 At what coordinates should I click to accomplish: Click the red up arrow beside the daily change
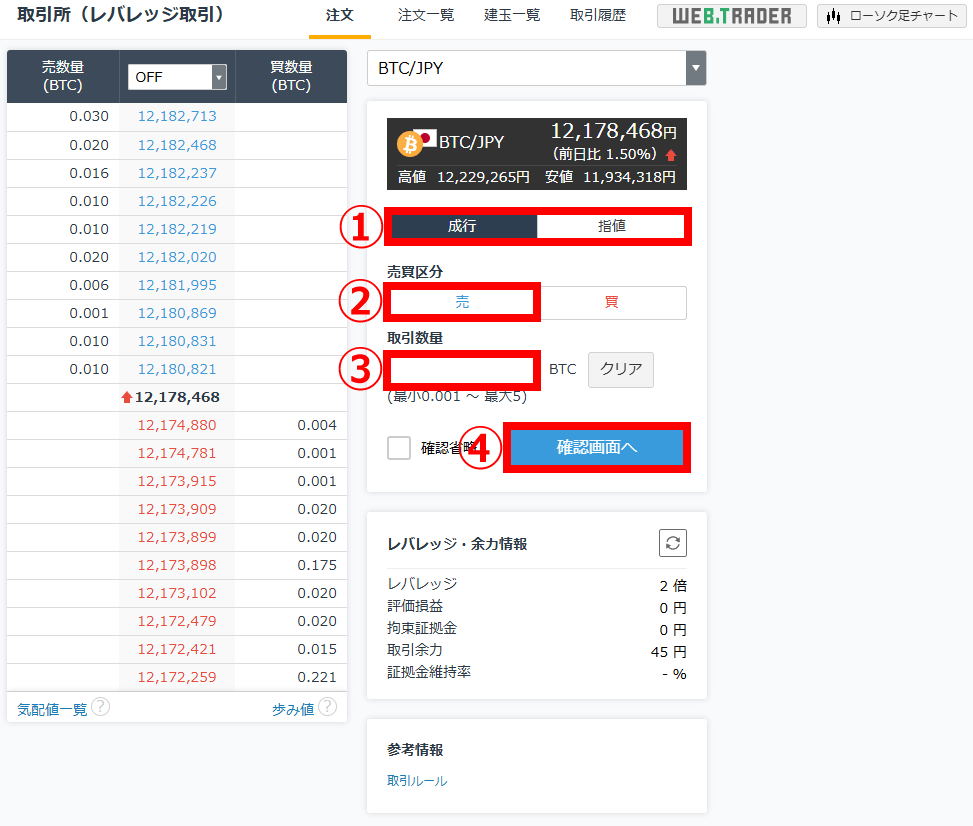(x=671, y=156)
